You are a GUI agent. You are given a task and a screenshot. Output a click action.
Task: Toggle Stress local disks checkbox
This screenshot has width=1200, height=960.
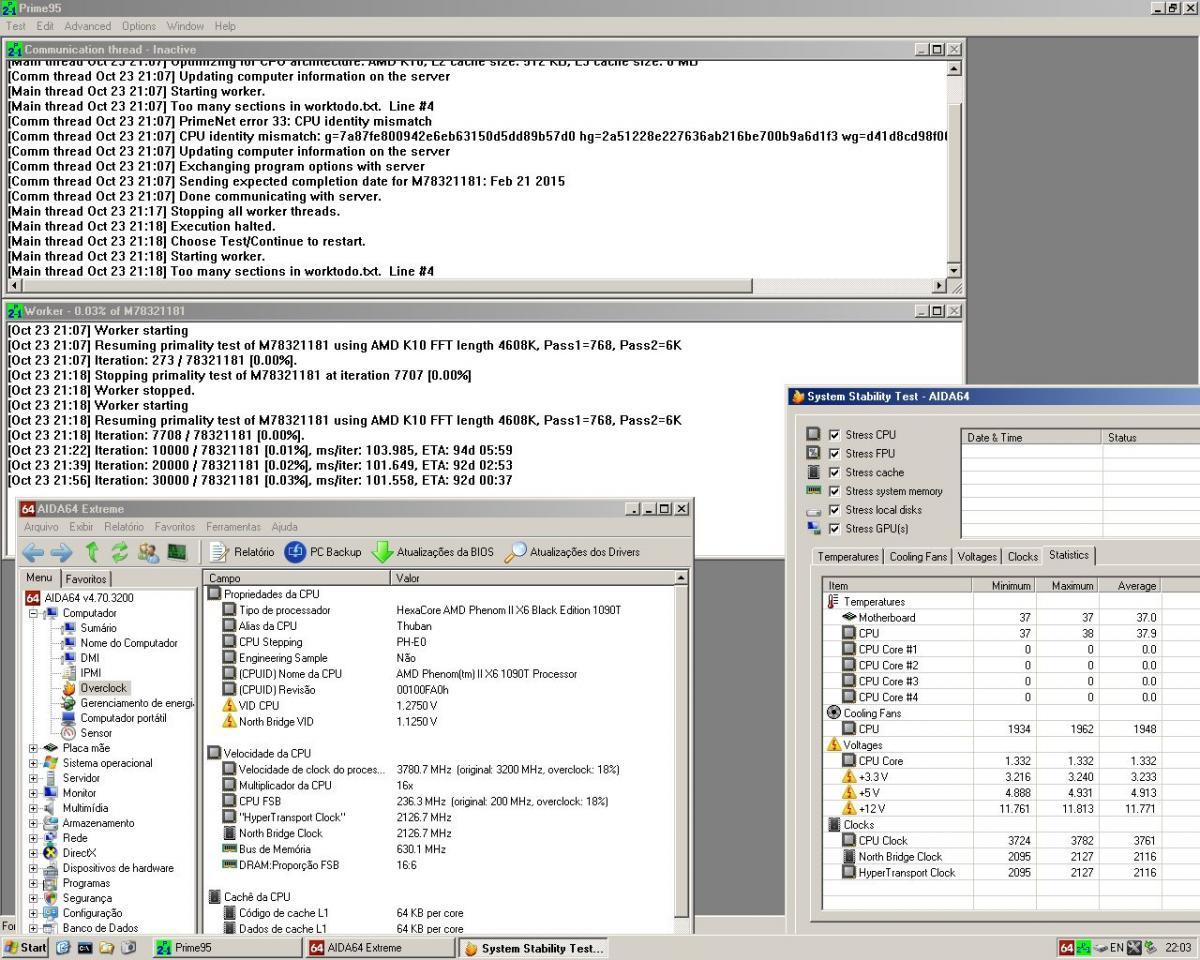coord(834,510)
